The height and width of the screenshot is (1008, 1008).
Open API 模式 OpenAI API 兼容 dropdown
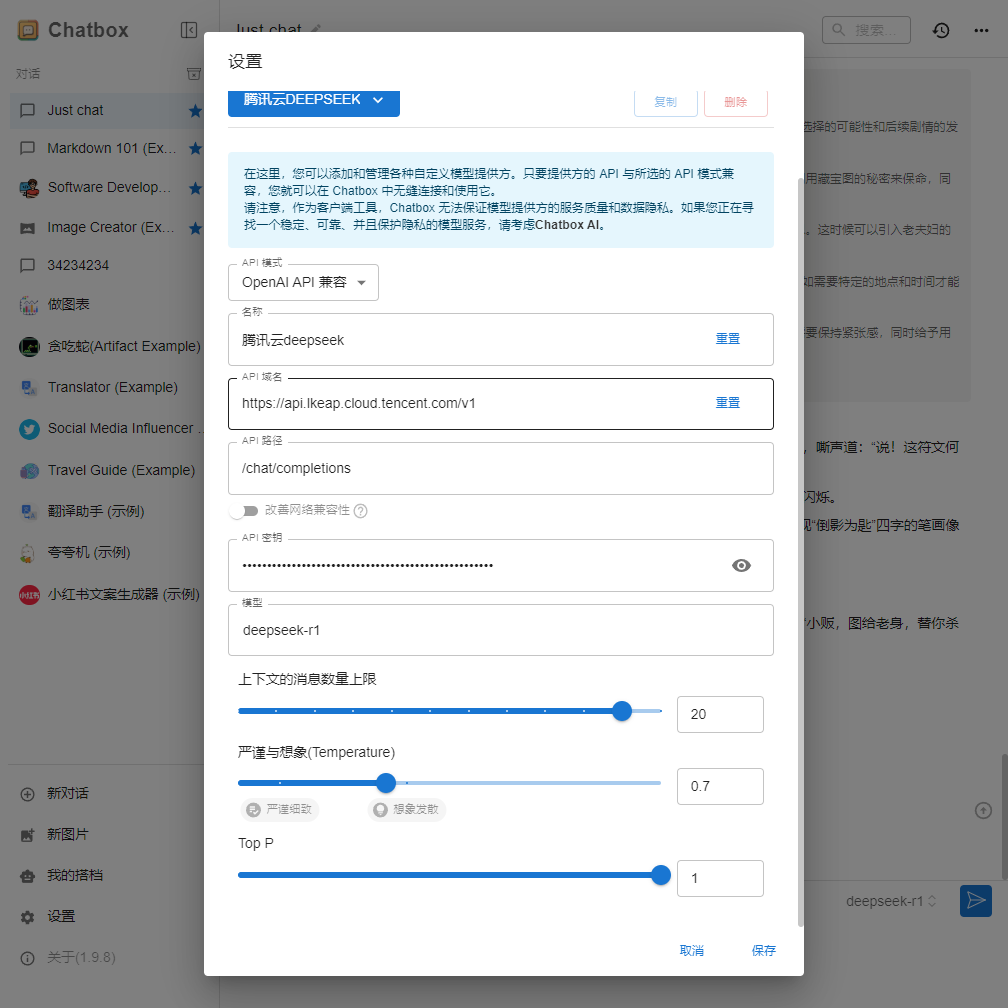[303, 282]
